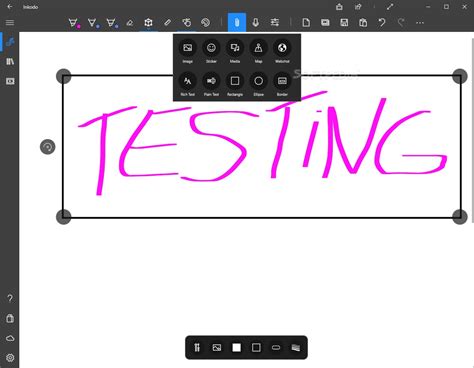Open help with the question mark icon
The height and width of the screenshot is (368, 474).
(10, 298)
